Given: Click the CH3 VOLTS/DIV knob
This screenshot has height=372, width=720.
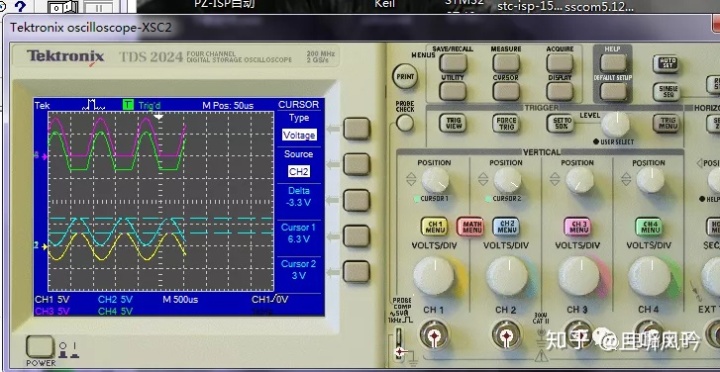Looking at the screenshot, I should (579, 276).
